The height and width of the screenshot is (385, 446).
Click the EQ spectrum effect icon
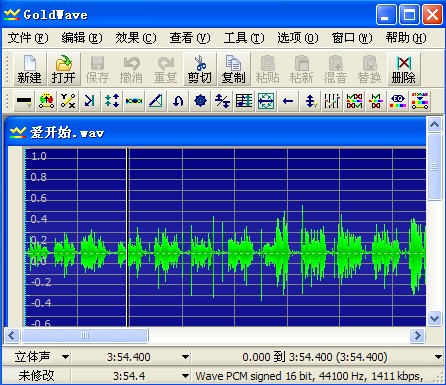(x=398, y=101)
